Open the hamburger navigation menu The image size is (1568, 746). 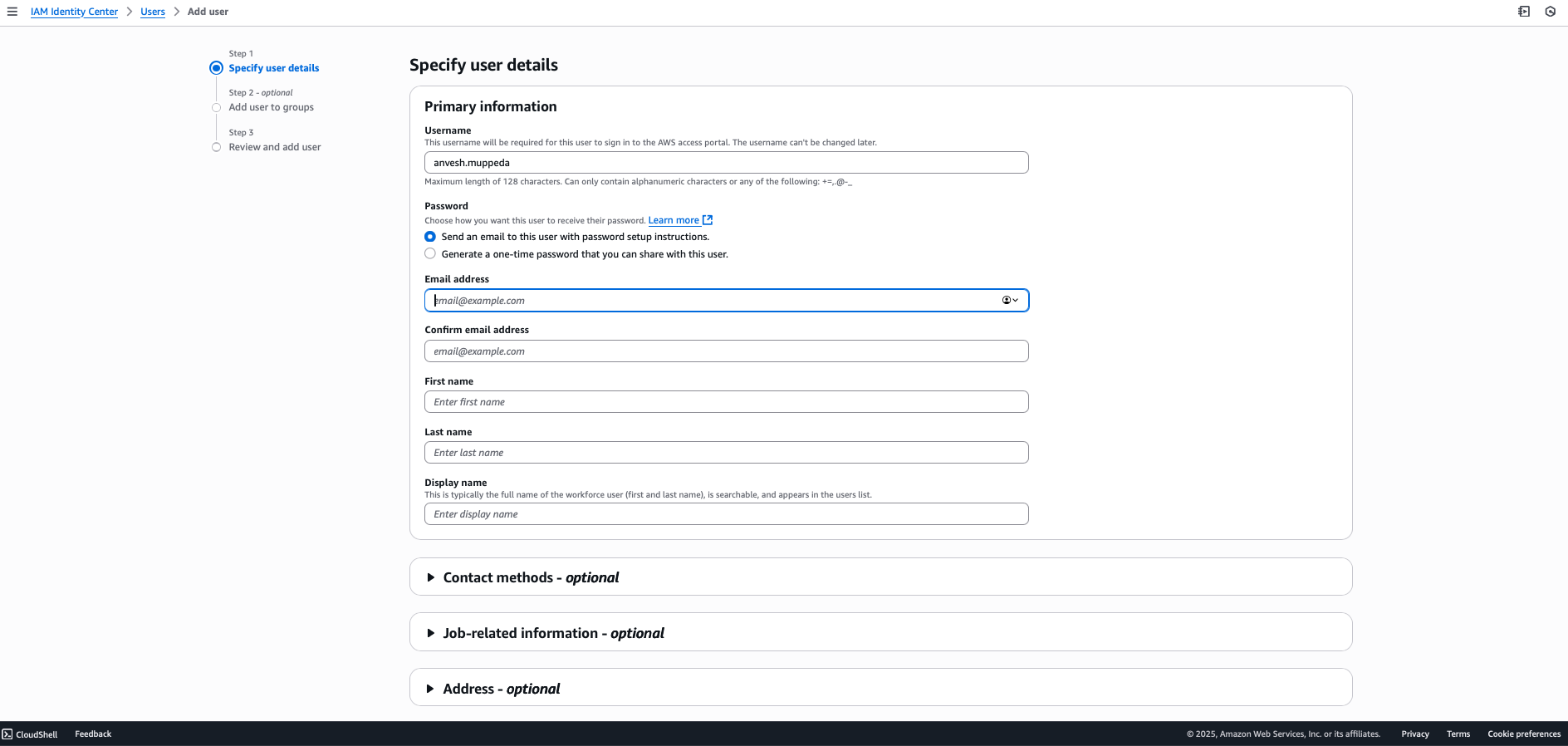coord(12,12)
